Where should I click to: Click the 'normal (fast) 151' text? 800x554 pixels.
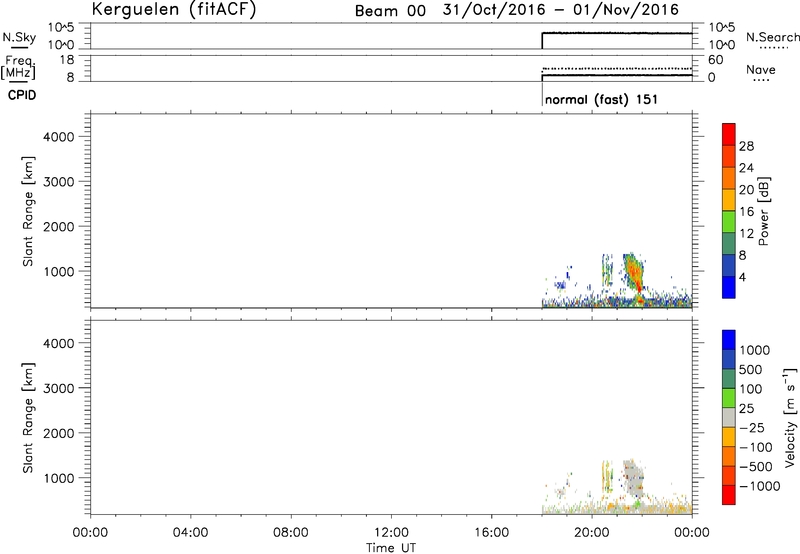[601, 99]
